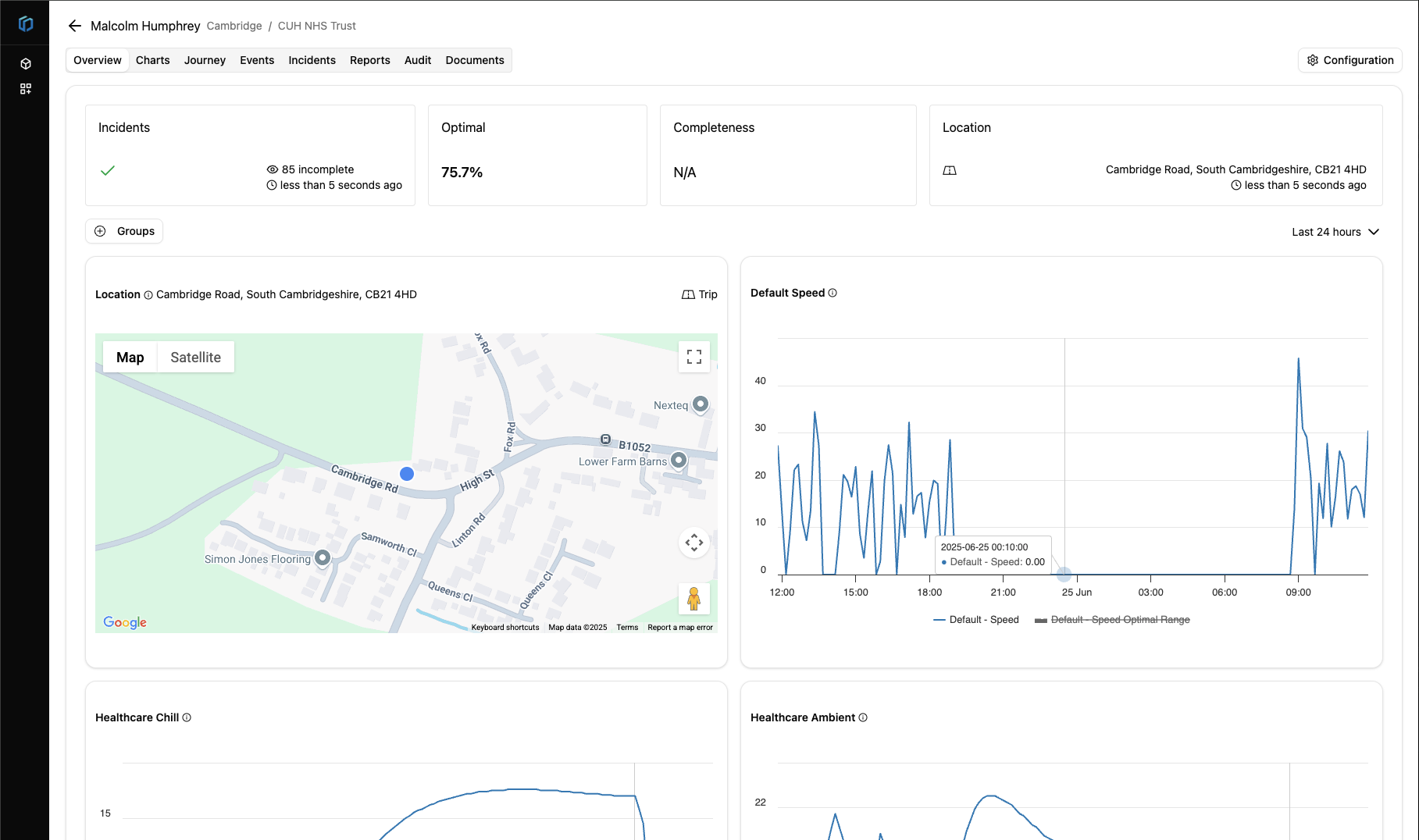The width and height of the screenshot is (1419, 840).
Task: Click the info icon next to Healthcare Chill
Action: click(187, 717)
